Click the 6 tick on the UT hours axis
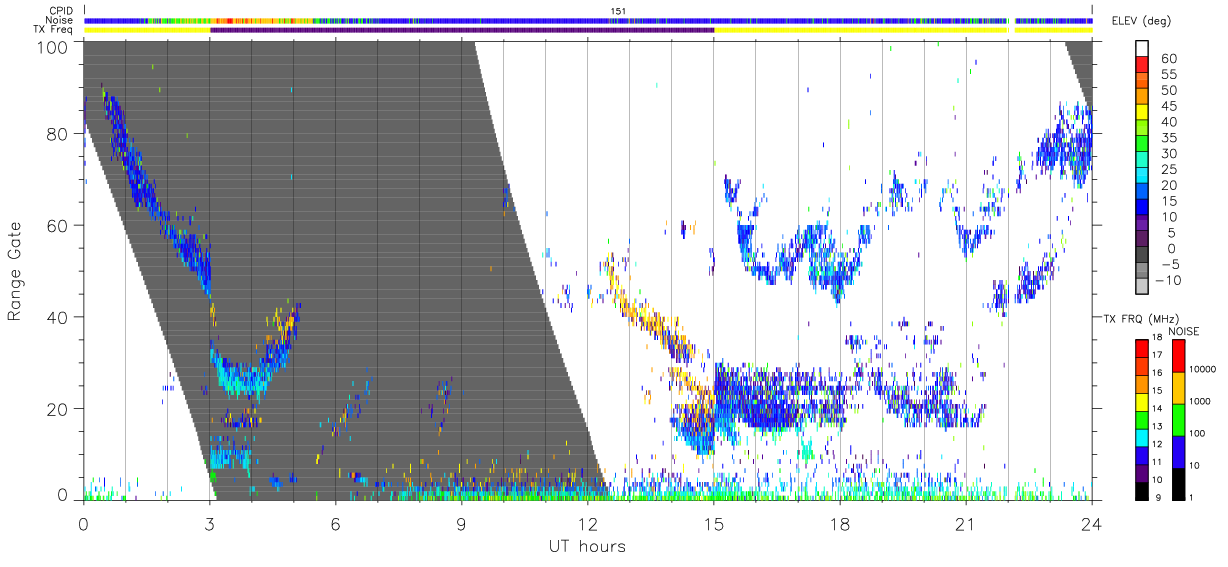The height and width of the screenshot is (567, 1228). (x=335, y=524)
